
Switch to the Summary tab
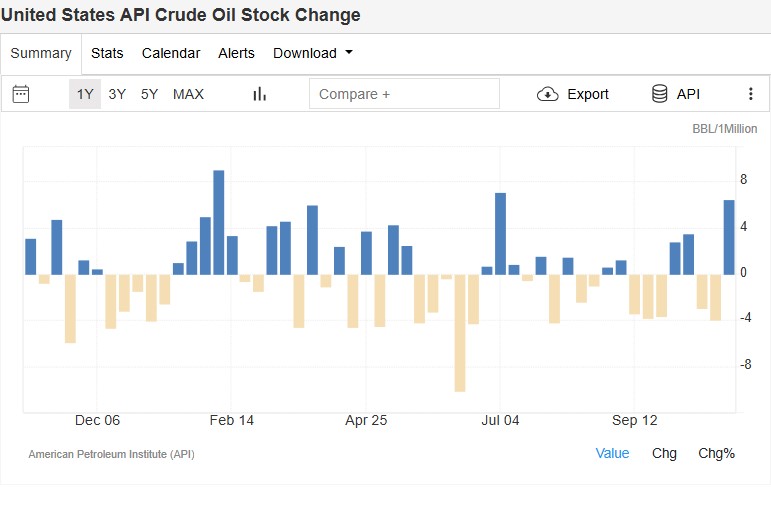coord(41,53)
